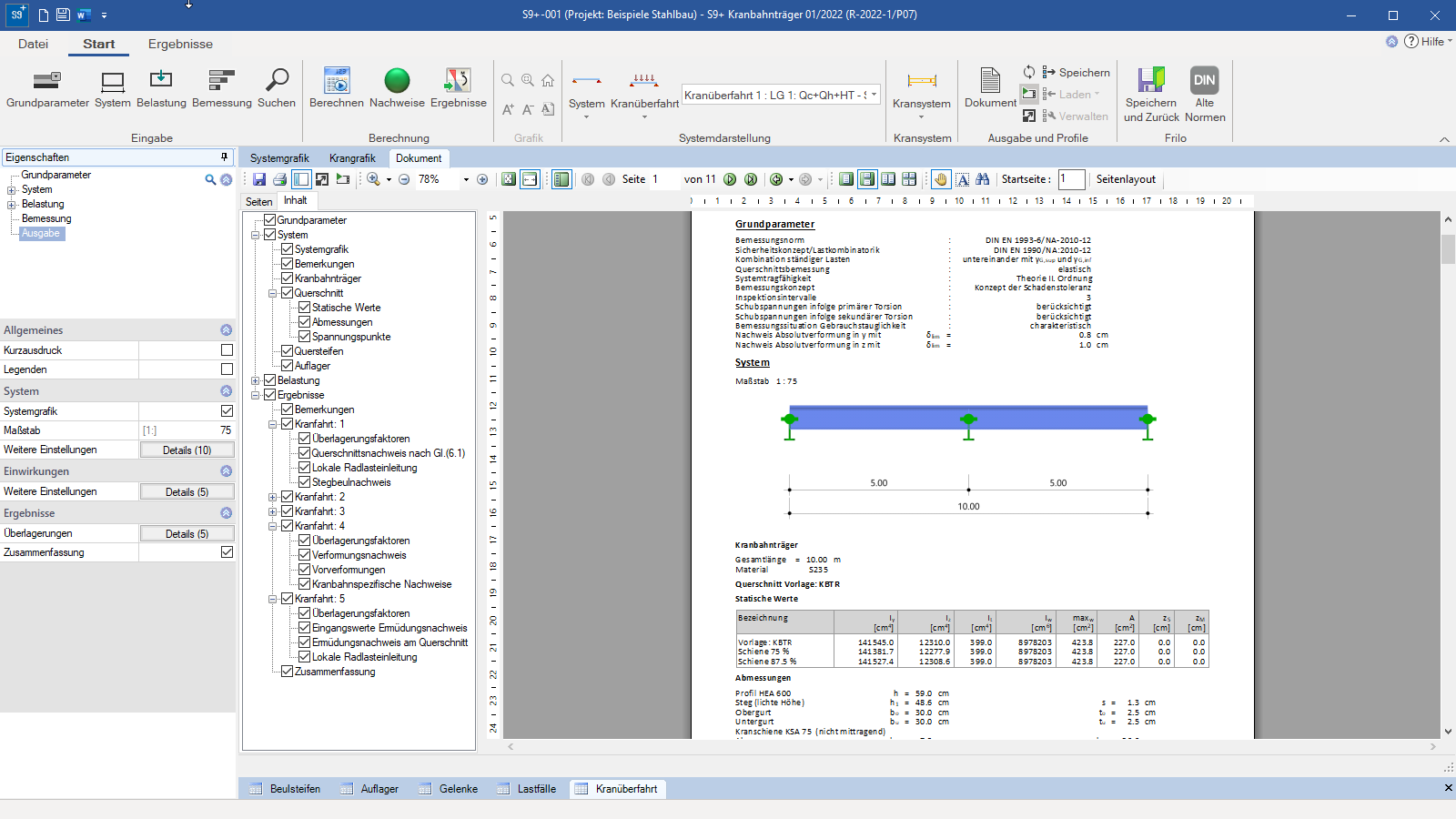Enable Kurzausdruck checkbox
This screenshot has width=1456, height=819.
pyautogui.click(x=227, y=350)
